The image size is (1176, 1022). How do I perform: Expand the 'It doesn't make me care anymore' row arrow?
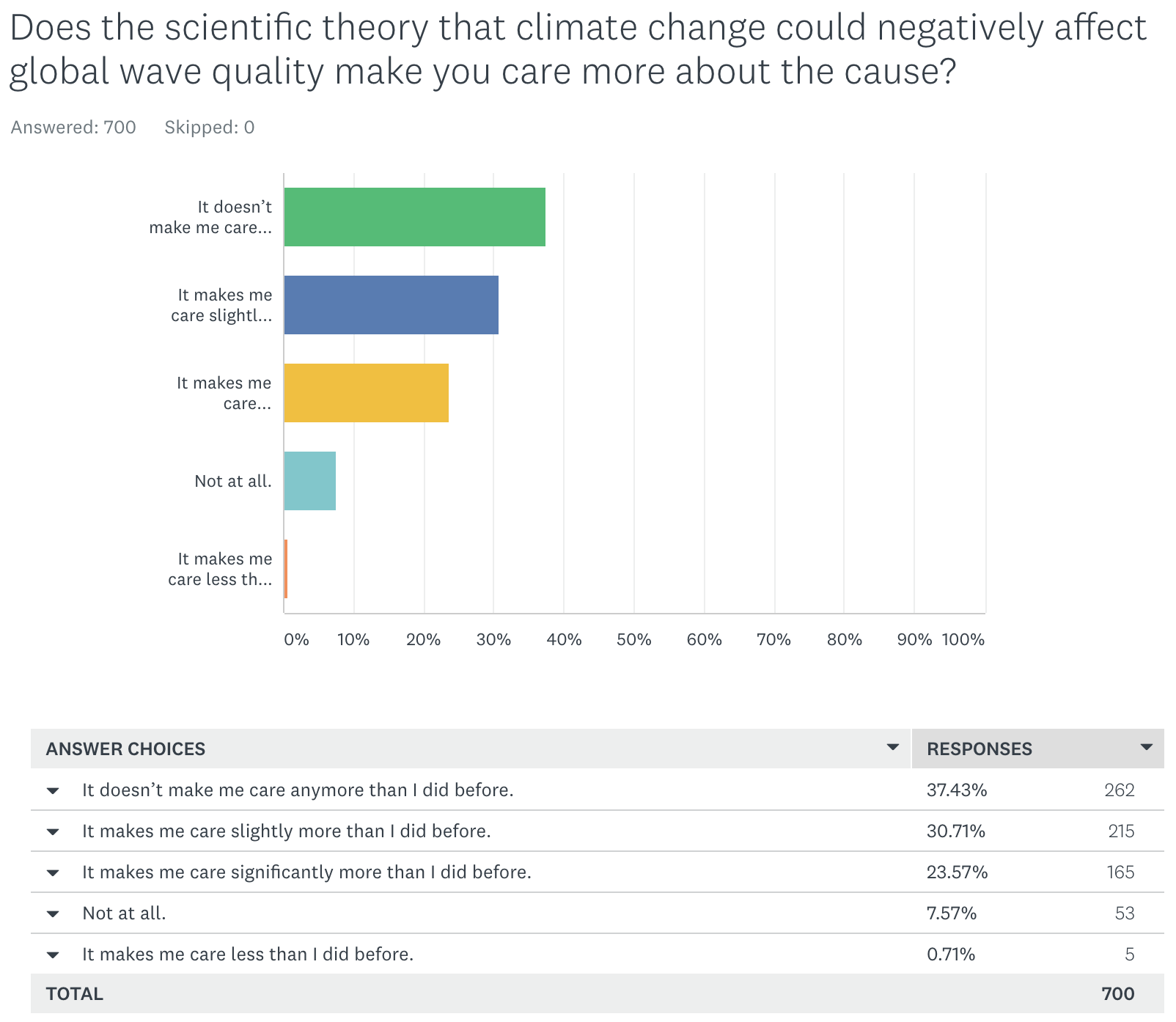(52, 791)
